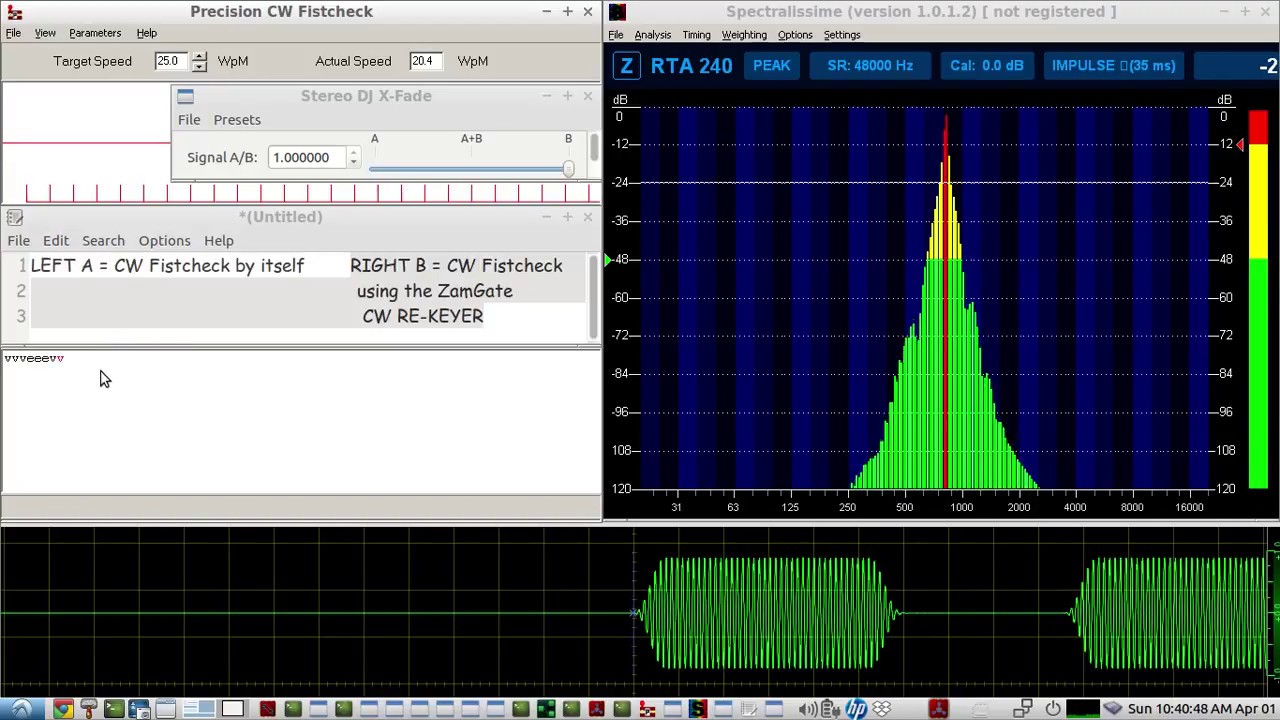
Task: Open Help menu in Precision CW Fistcheck
Action: pyautogui.click(x=146, y=33)
